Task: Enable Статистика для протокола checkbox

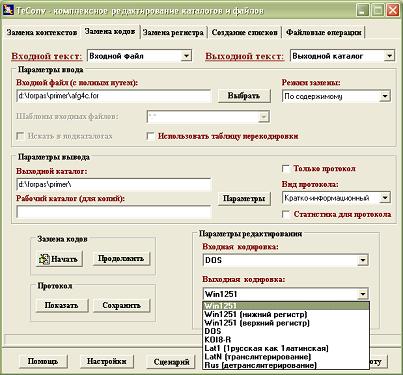Action: (x=286, y=214)
